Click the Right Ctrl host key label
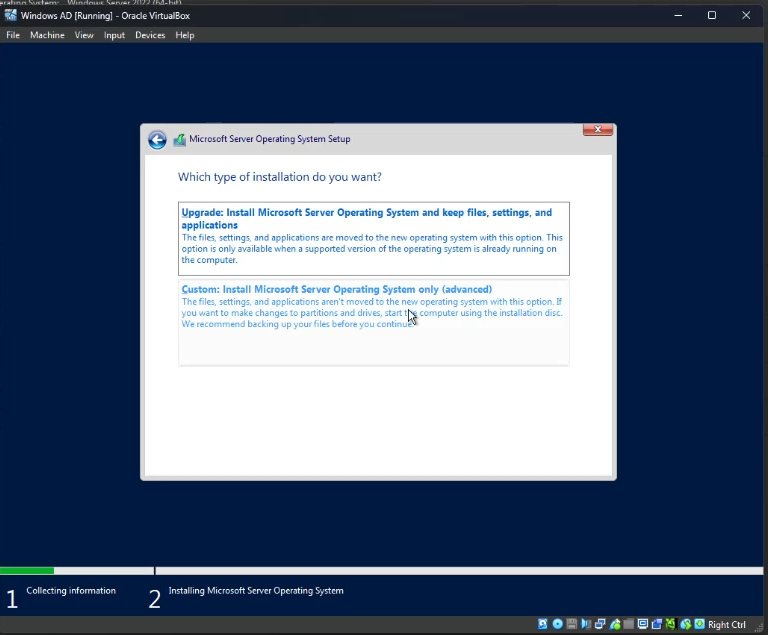768x635 pixels. [x=727, y=625]
